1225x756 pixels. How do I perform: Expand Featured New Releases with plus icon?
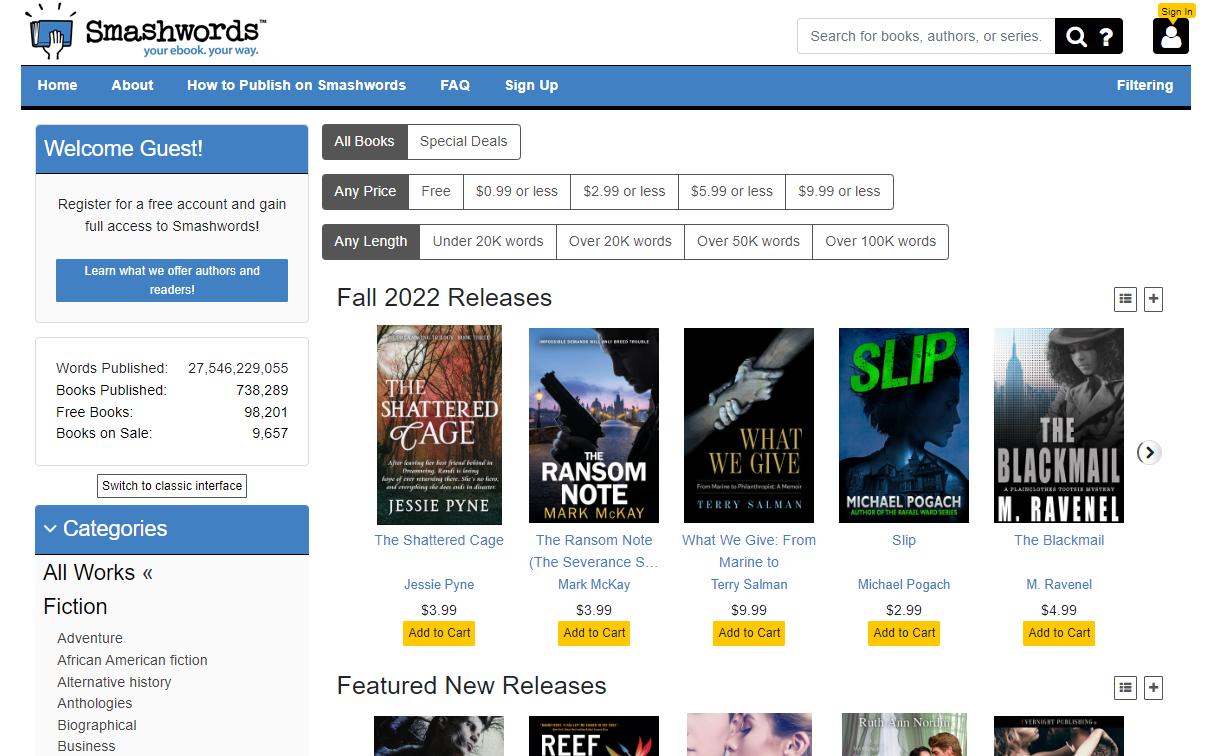click(x=1153, y=687)
